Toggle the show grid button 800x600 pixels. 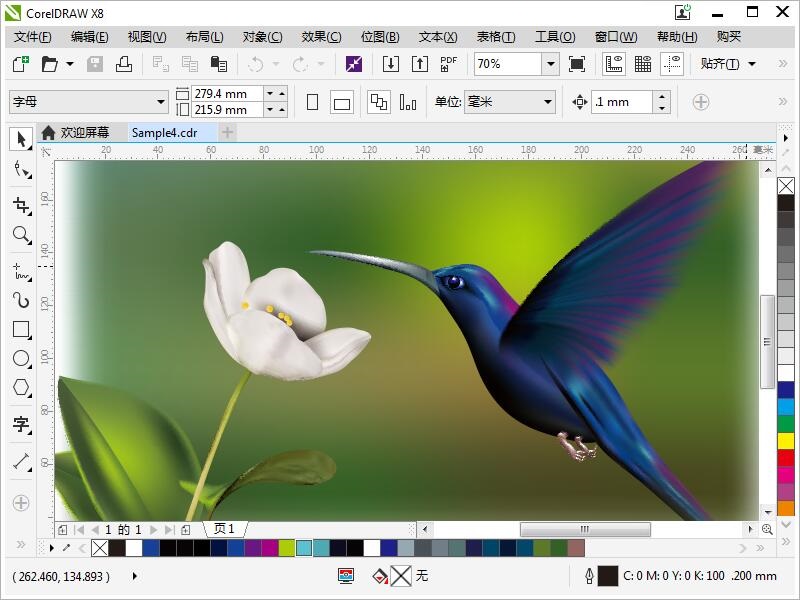(x=643, y=64)
